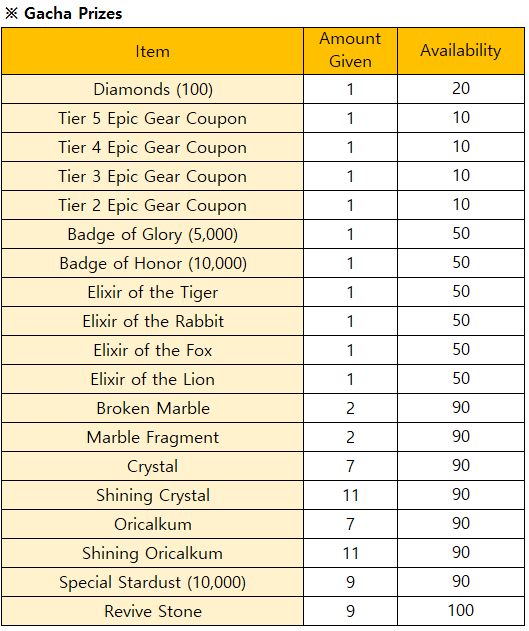
Task: Click the Elixir of the Fox cell
Action: pyautogui.click(x=152, y=350)
